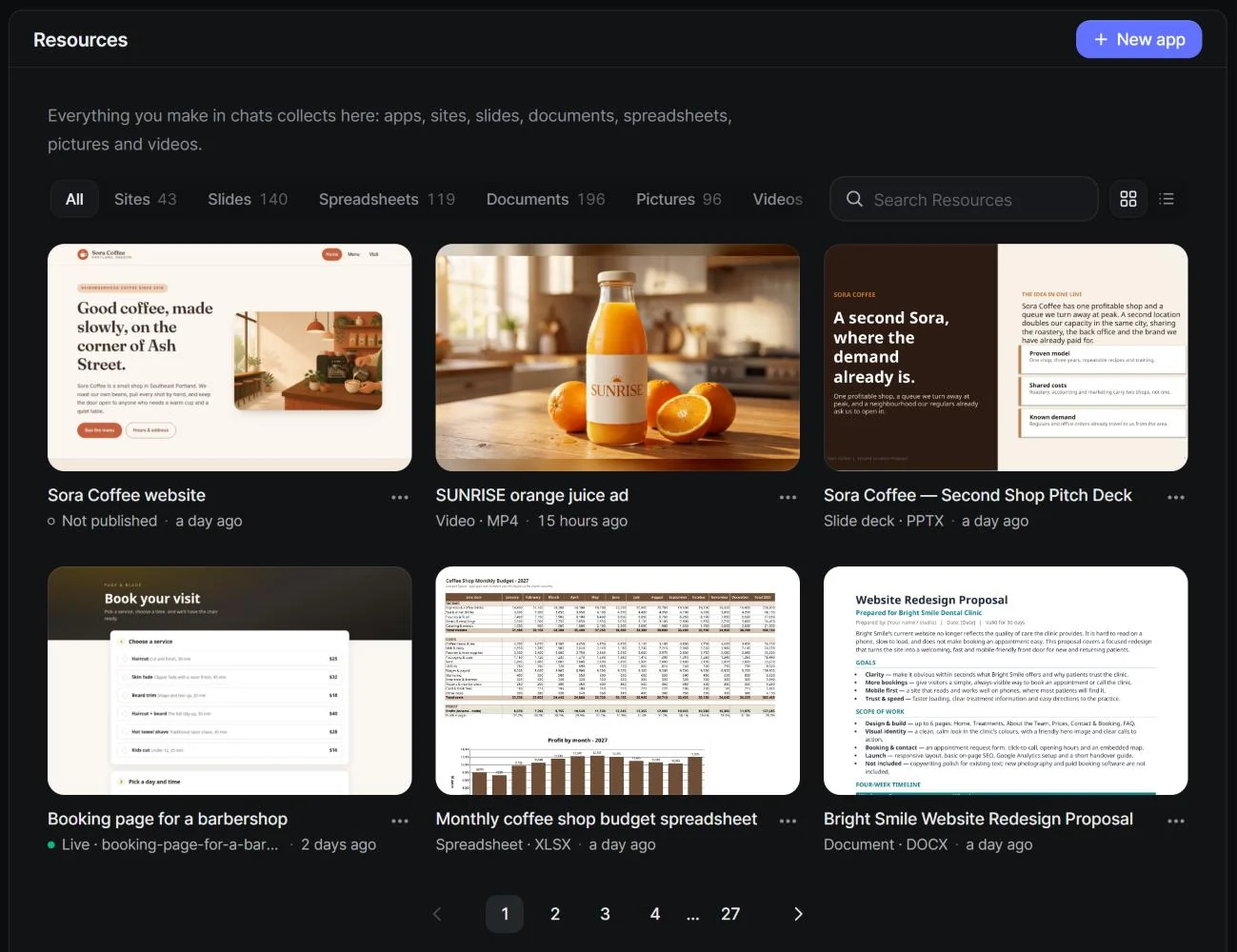This screenshot has height=952, width=1237.
Task: Filter by Pictures tab
Action: 679,199
